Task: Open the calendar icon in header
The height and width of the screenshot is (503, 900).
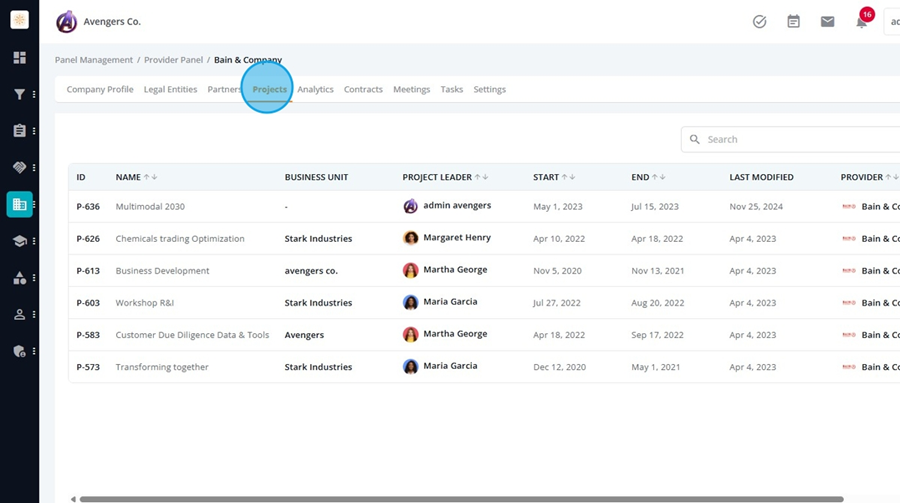Action: coord(793,22)
